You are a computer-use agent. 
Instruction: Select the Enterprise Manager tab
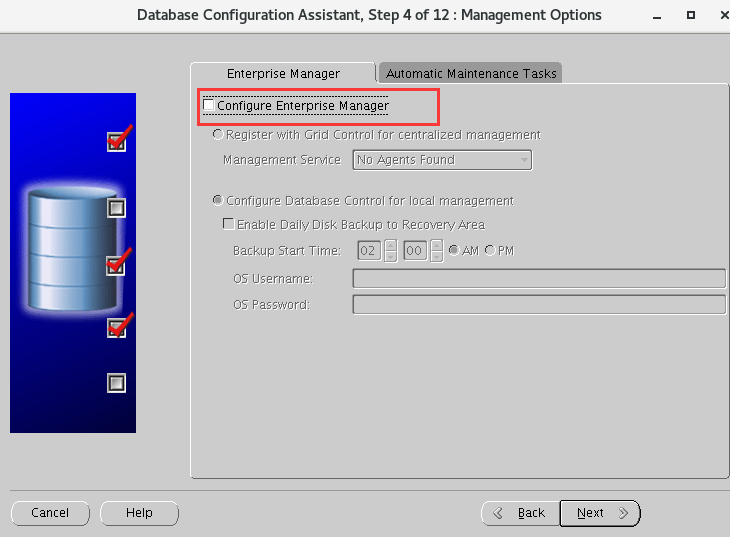tap(283, 73)
